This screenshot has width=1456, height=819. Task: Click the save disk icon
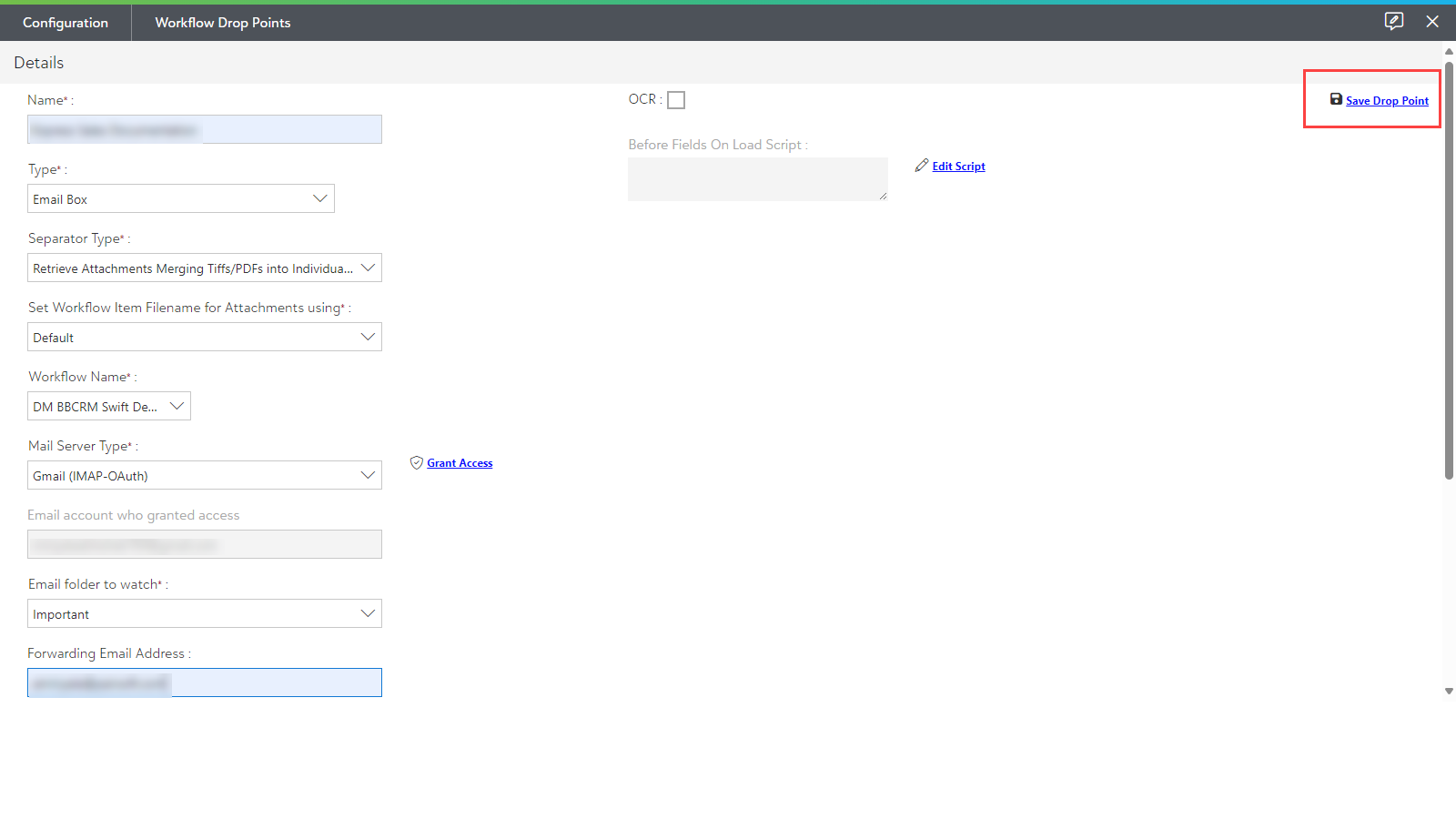click(x=1336, y=99)
